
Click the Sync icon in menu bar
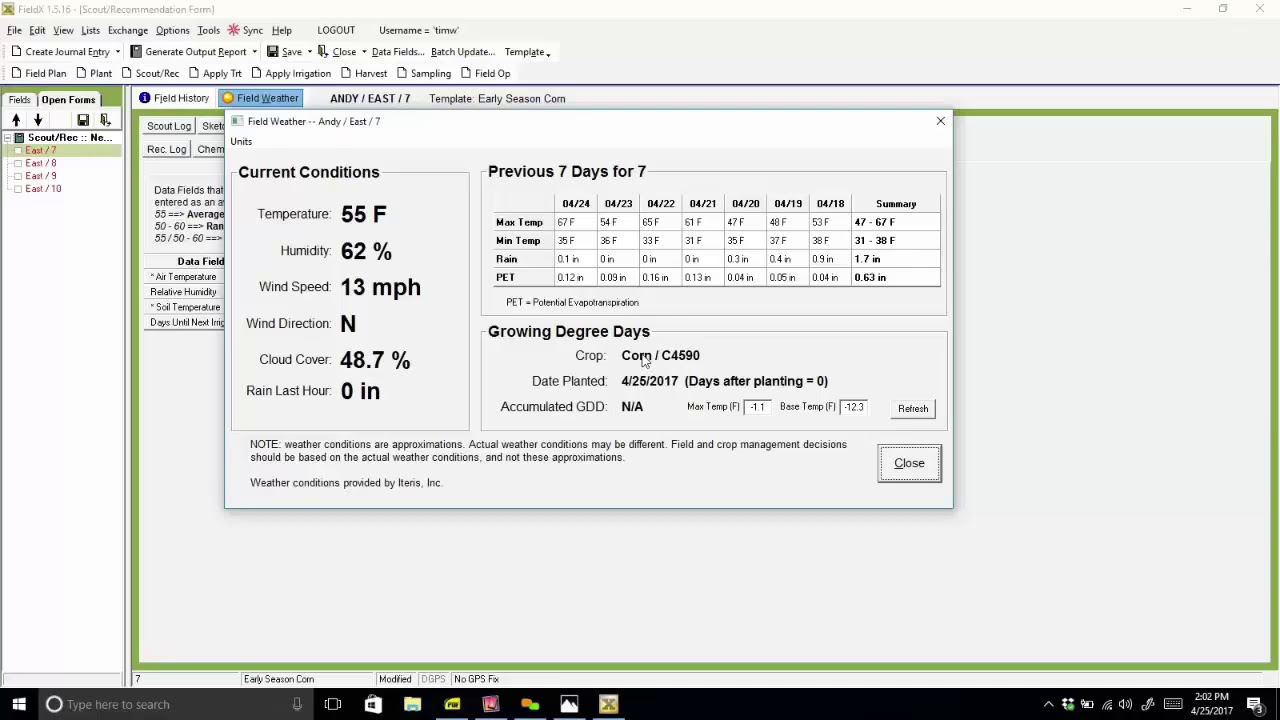[x=233, y=30]
